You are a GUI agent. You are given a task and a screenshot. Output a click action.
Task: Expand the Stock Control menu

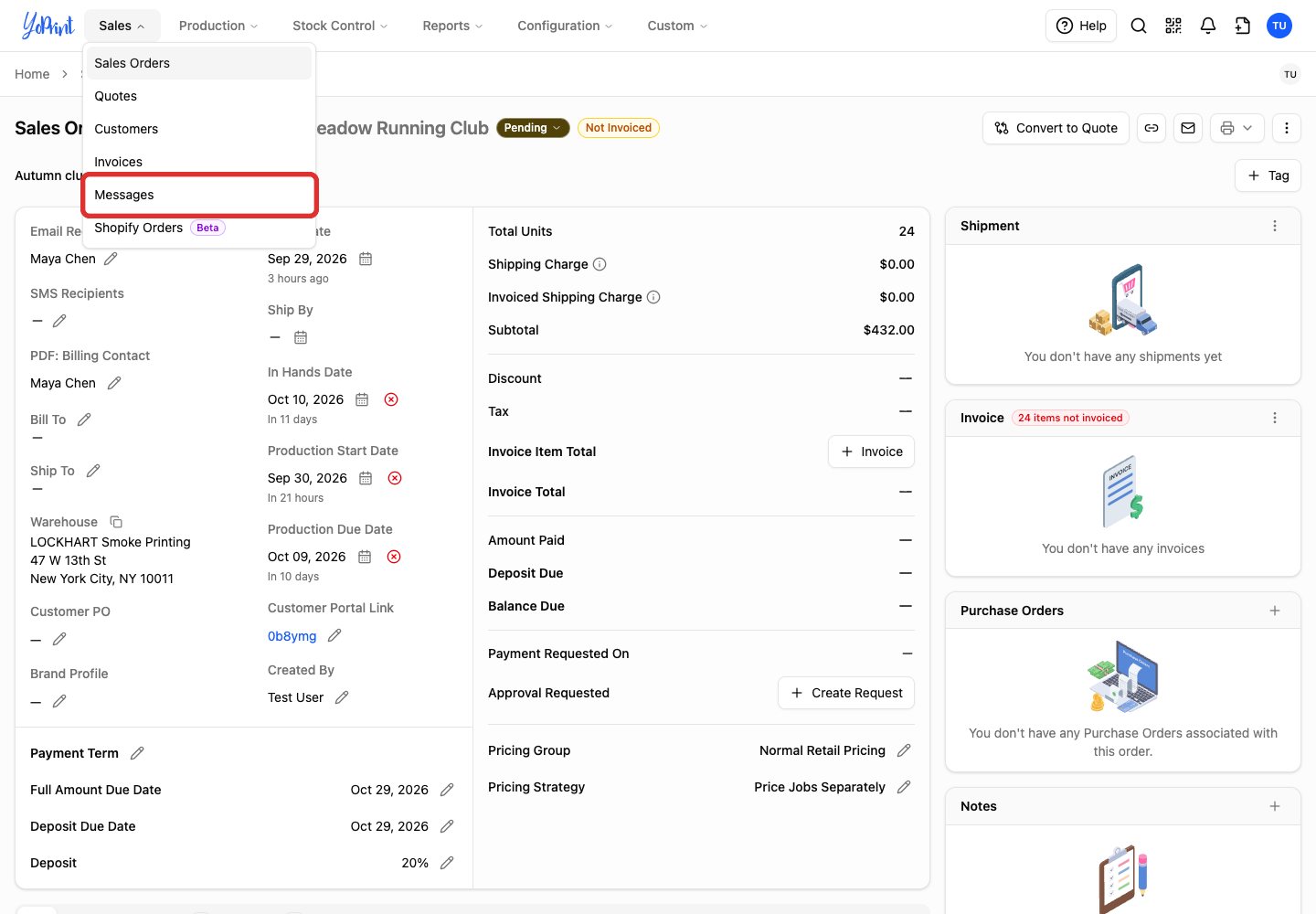[x=340, y=26]
